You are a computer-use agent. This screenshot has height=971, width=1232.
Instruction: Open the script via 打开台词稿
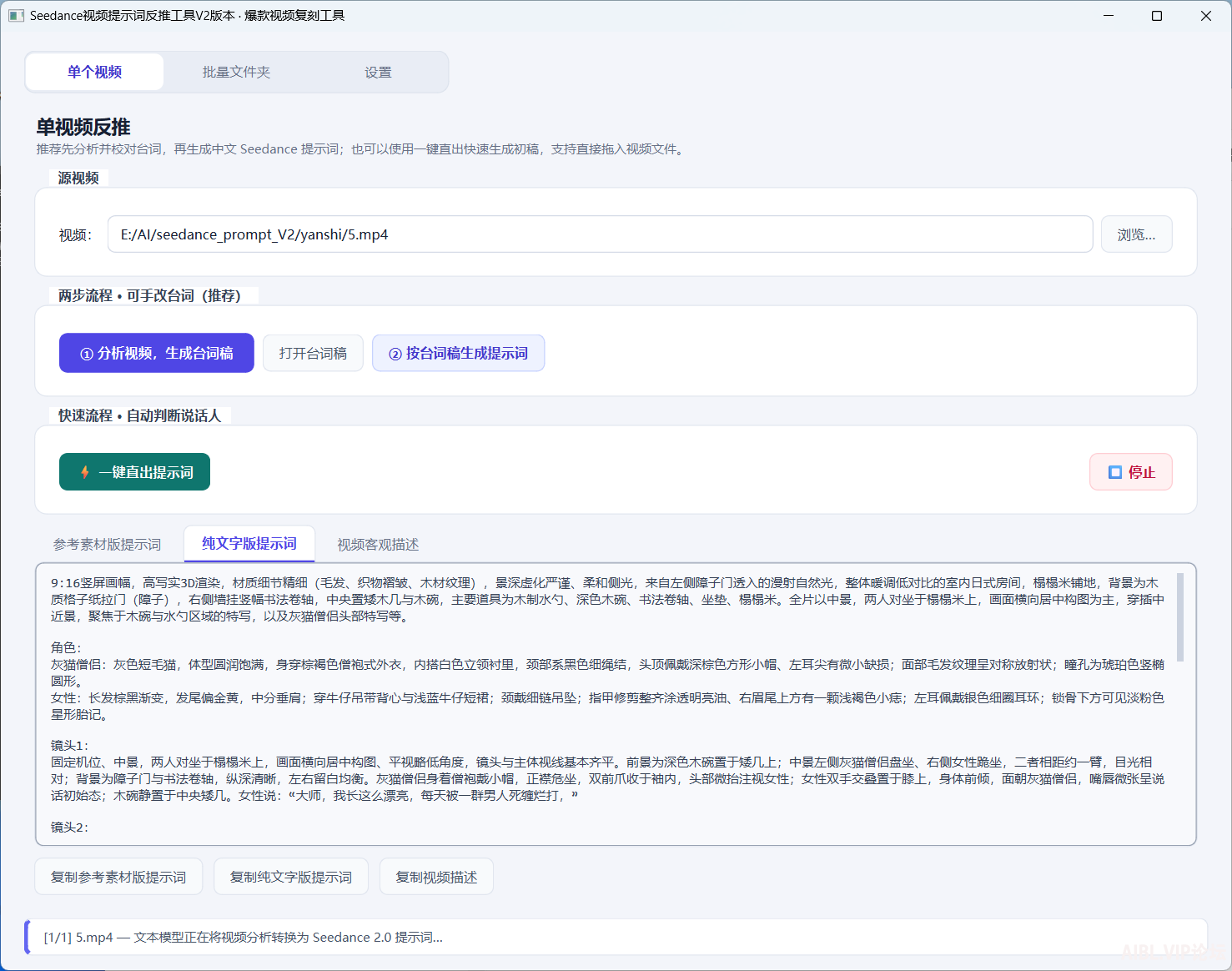[313, 354]
